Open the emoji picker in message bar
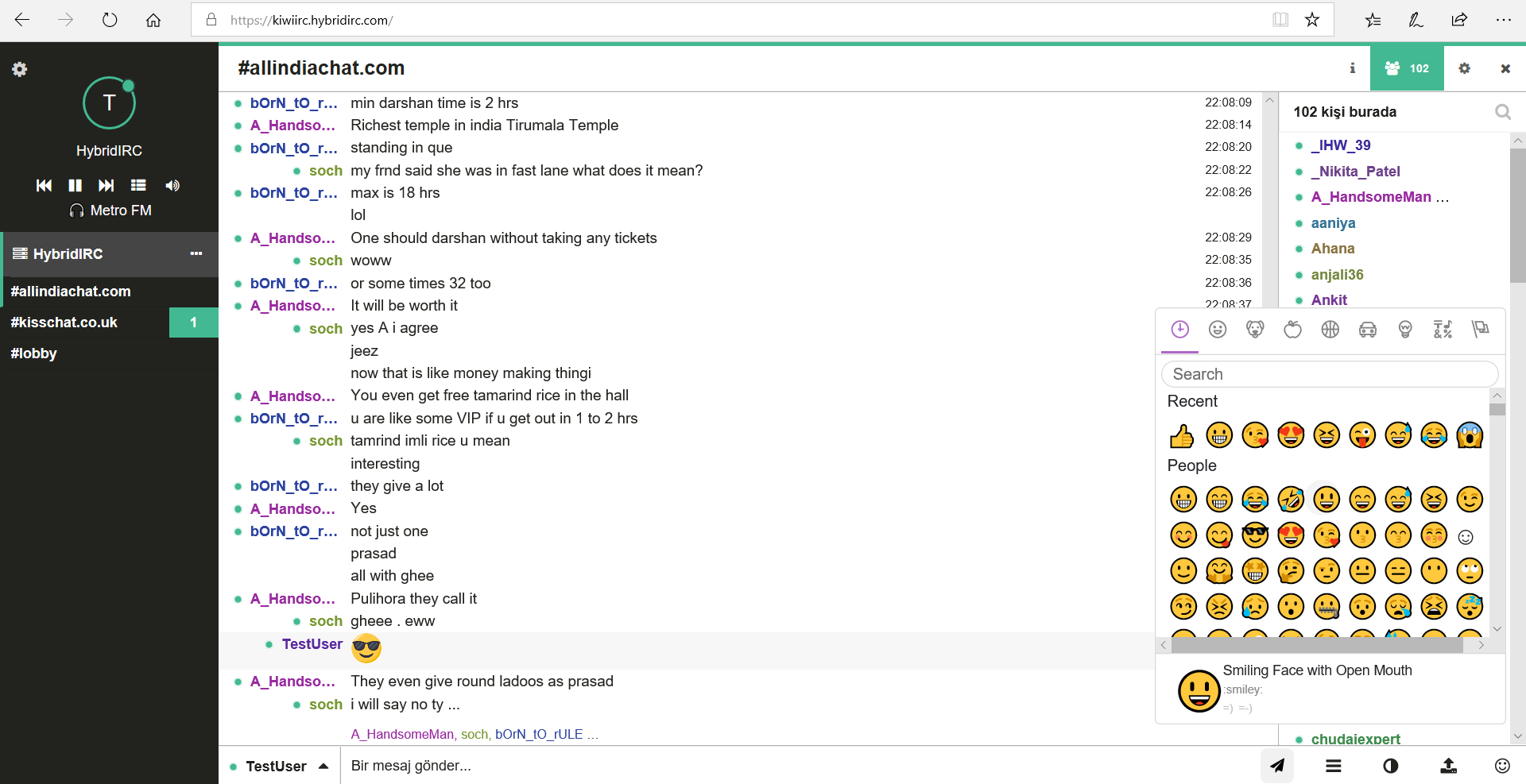The image size is (1526, 784). tap(1501, 766)
